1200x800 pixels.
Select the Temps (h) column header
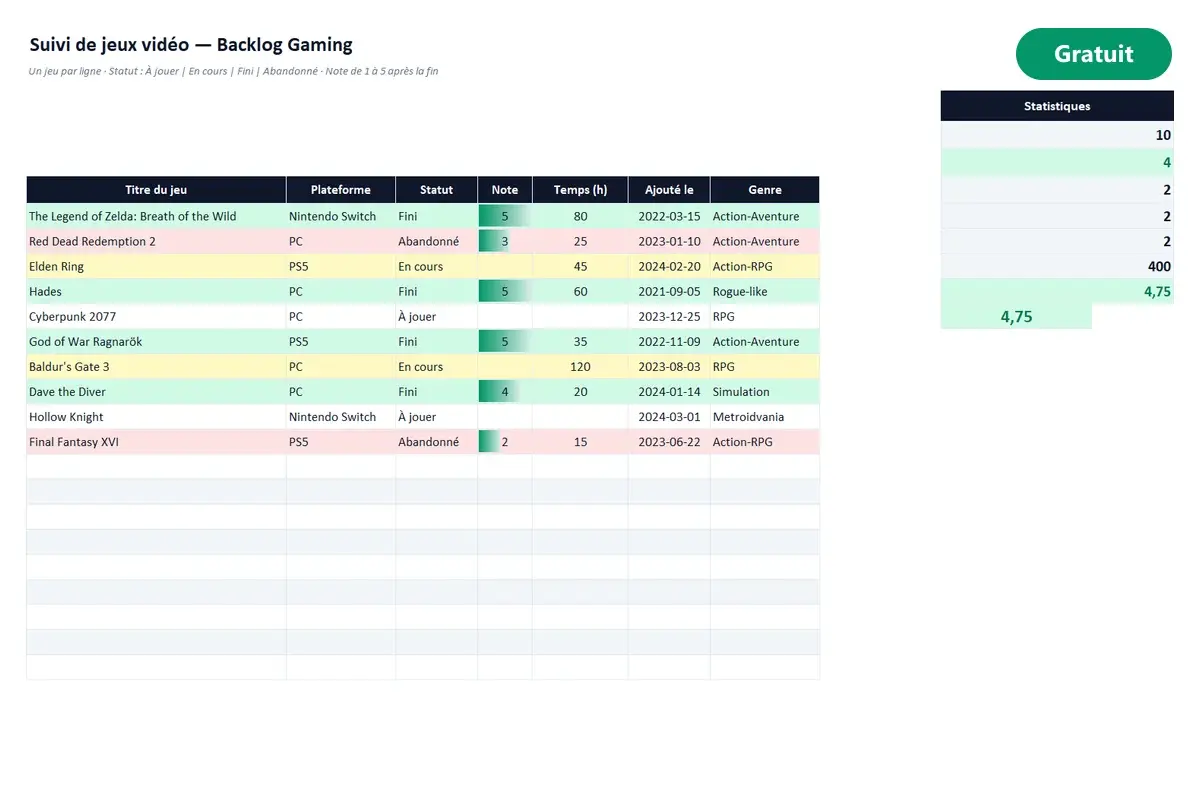(580, 190)
